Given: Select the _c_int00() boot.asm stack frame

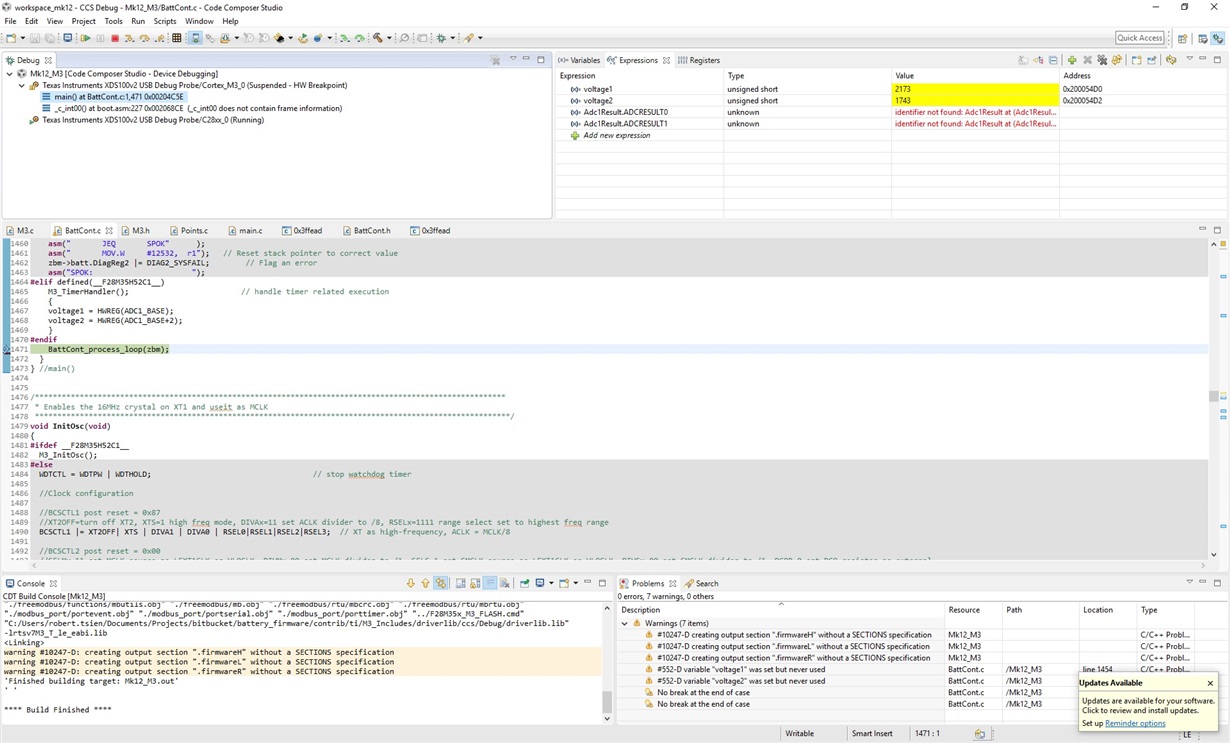Looking at the screenshot, I should [190, 108].
